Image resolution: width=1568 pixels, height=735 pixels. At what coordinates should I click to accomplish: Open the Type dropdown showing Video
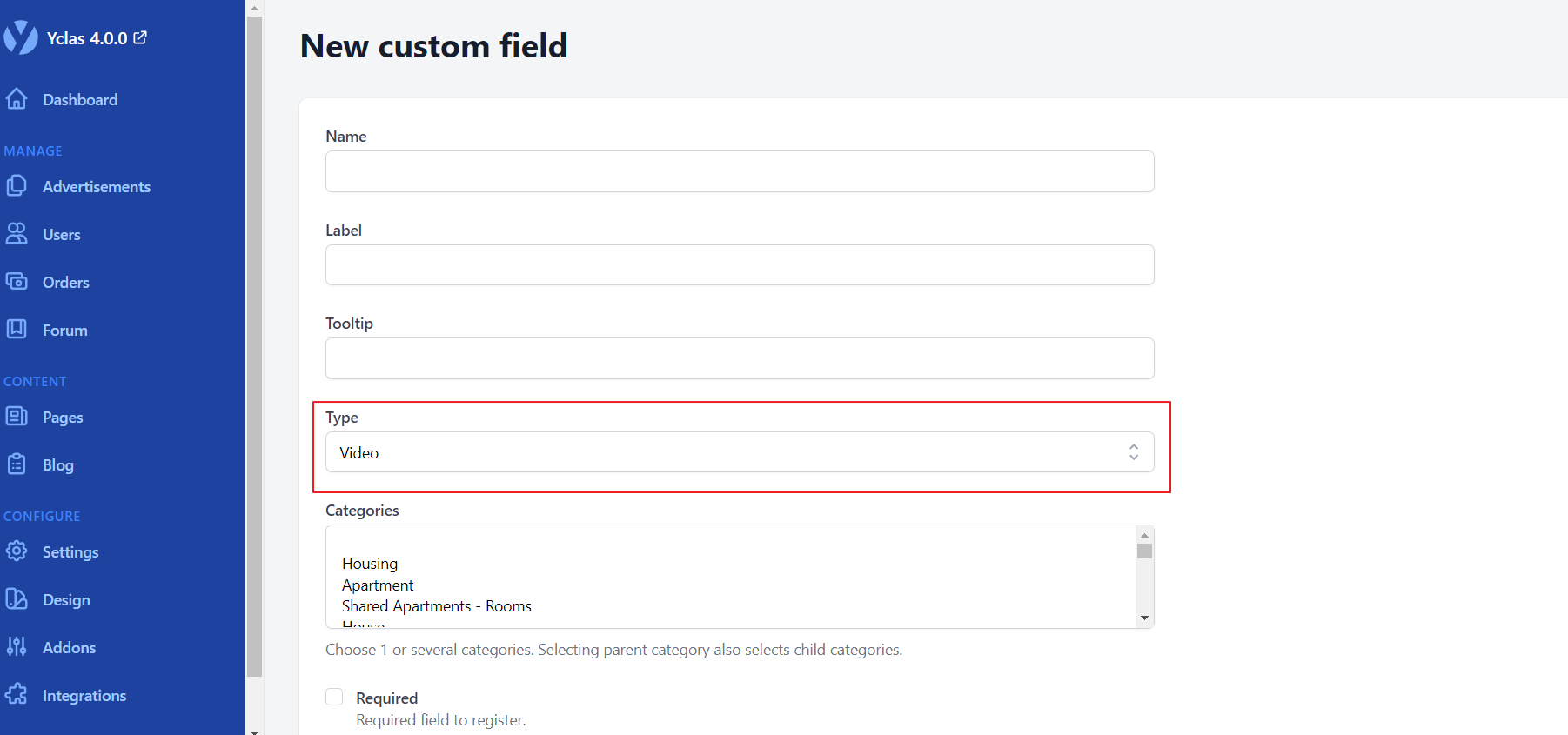pos(740,452)
